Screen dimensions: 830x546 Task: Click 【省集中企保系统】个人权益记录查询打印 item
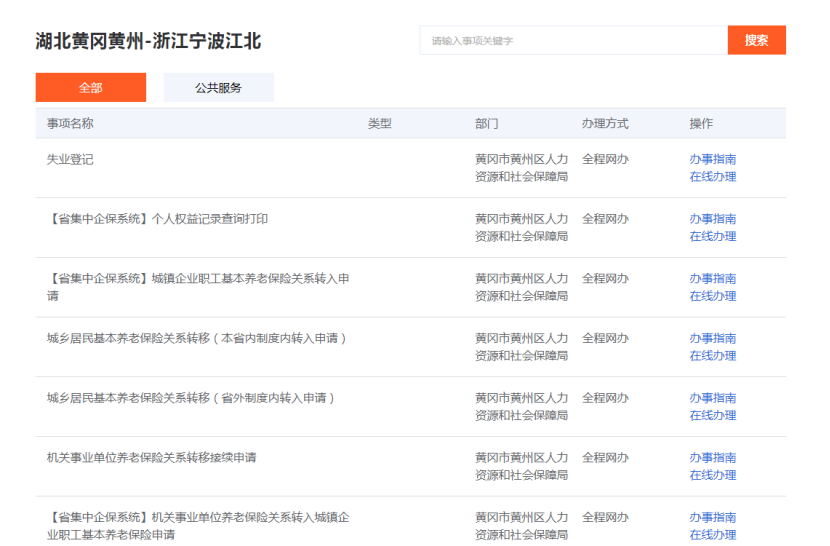point(157,219)
